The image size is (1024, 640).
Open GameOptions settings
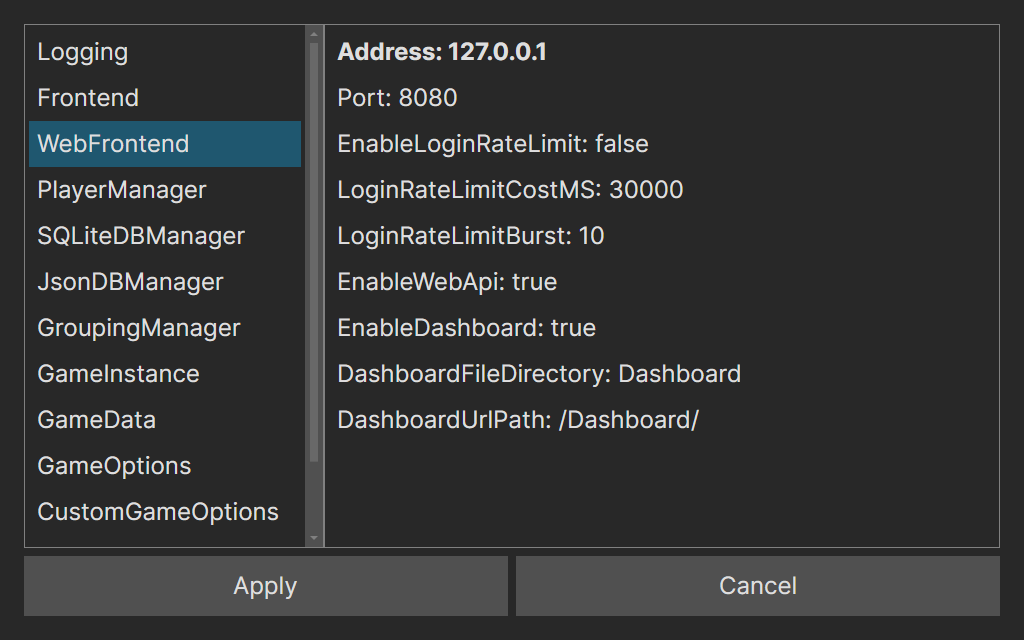[114, 466]
